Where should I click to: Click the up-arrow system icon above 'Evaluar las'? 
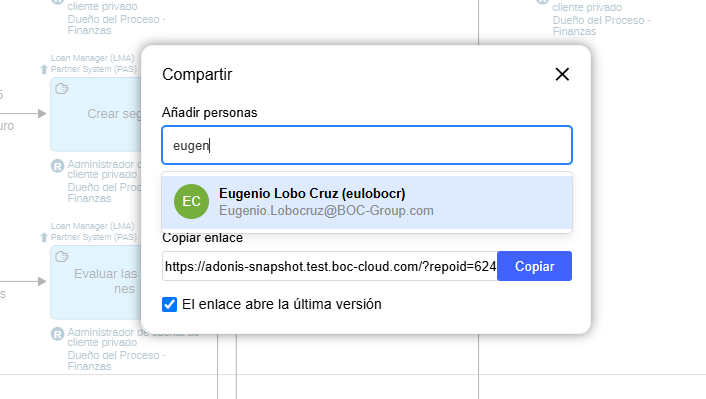(44, 237)
